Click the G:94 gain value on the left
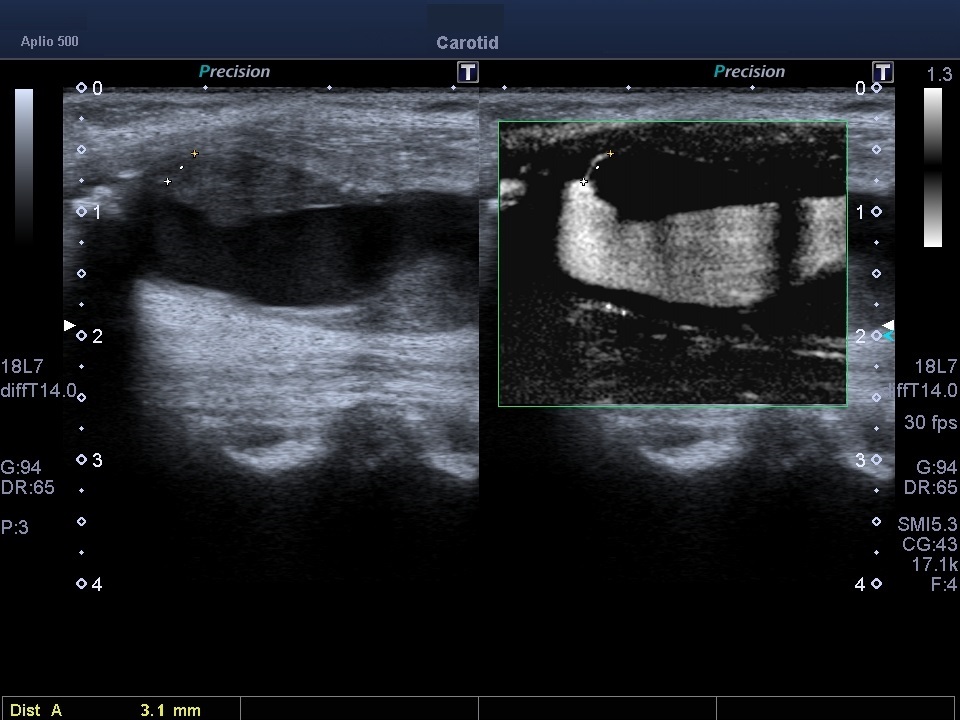Viewport: 960px width, 720px height. 20,467
